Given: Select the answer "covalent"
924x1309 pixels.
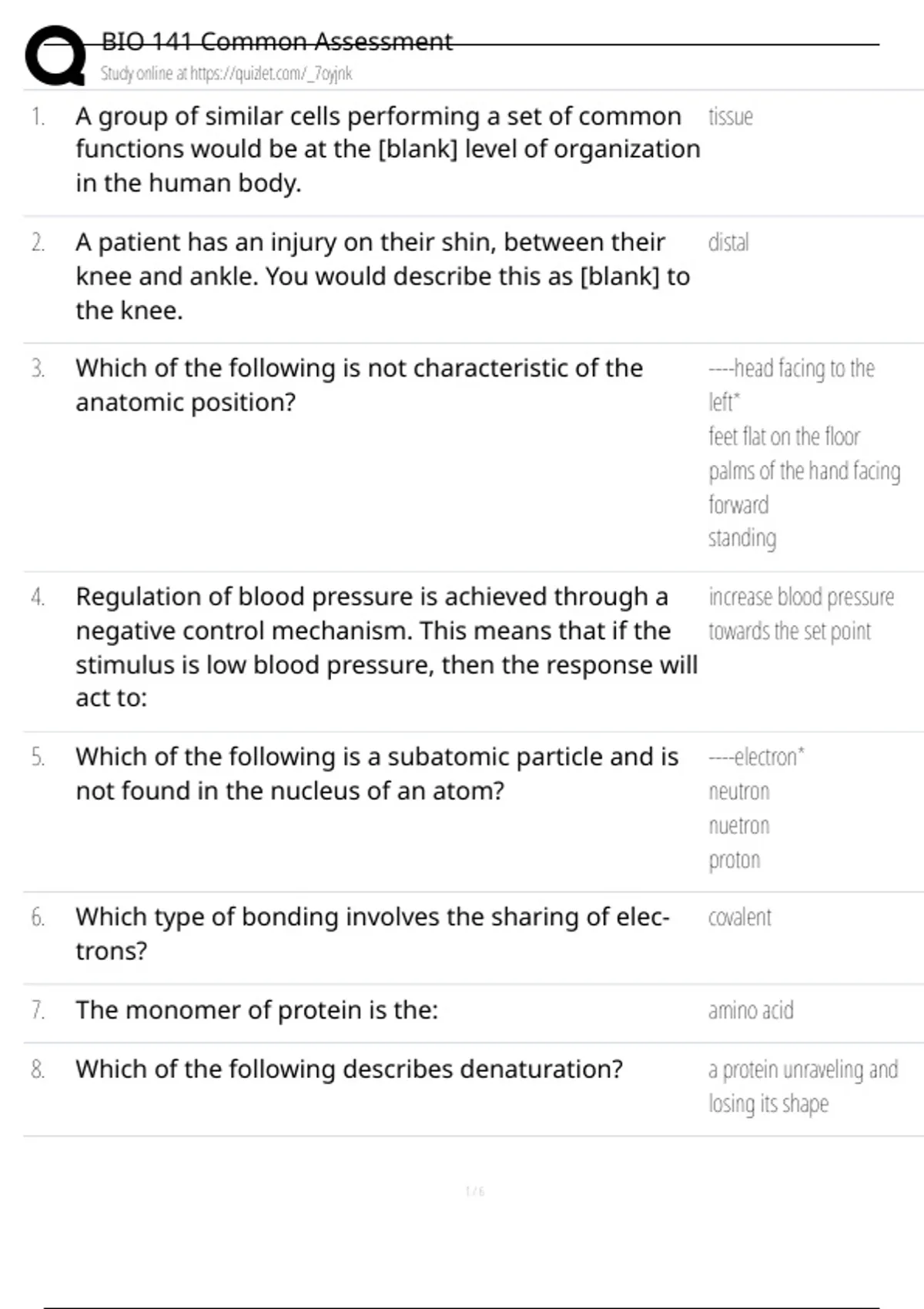Looking at the screenshot, I should 739,918.
